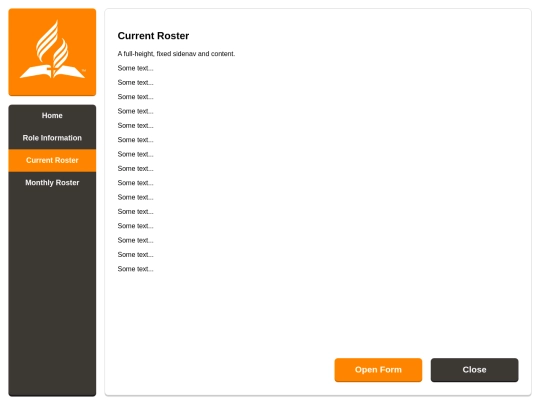Click the orange church flame logo

point(52,52)
